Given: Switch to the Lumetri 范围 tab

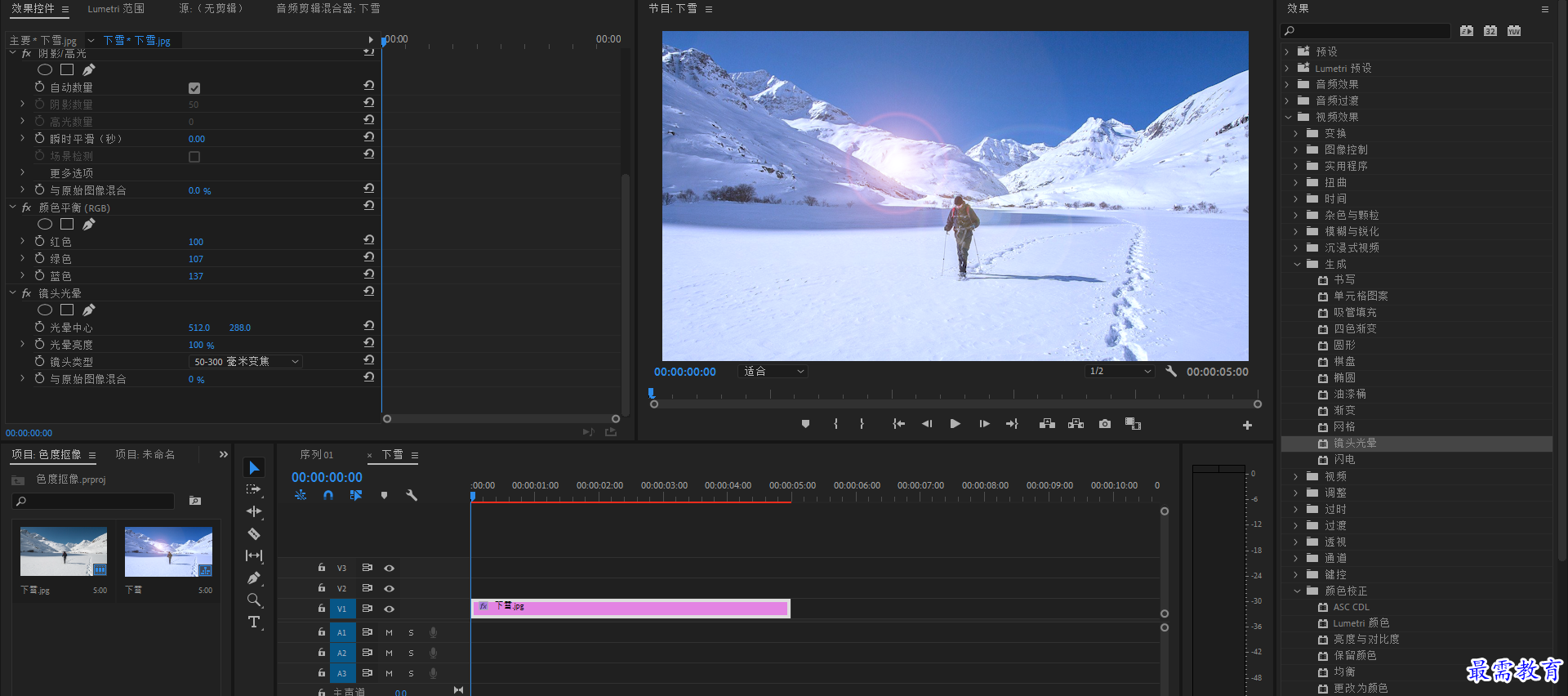Looking at the screenshot, I should [x=116, y=8].
